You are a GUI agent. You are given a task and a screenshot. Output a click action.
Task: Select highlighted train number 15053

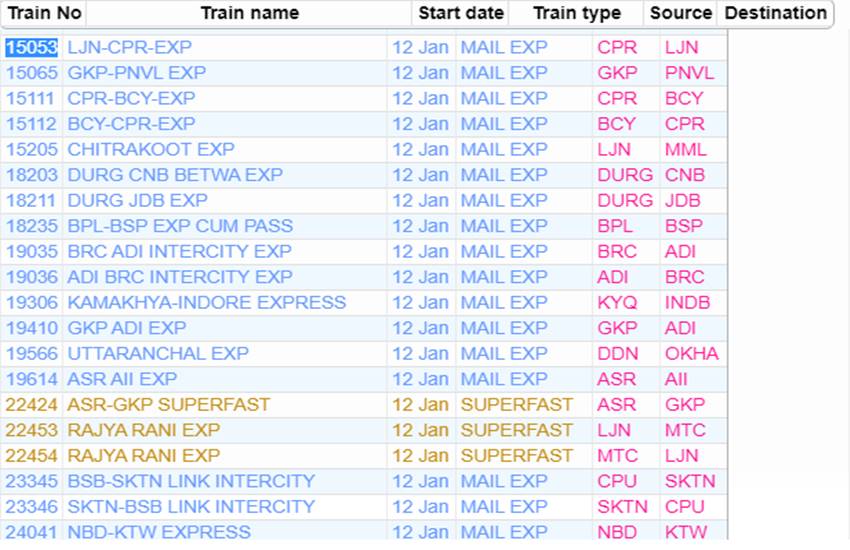31,47
